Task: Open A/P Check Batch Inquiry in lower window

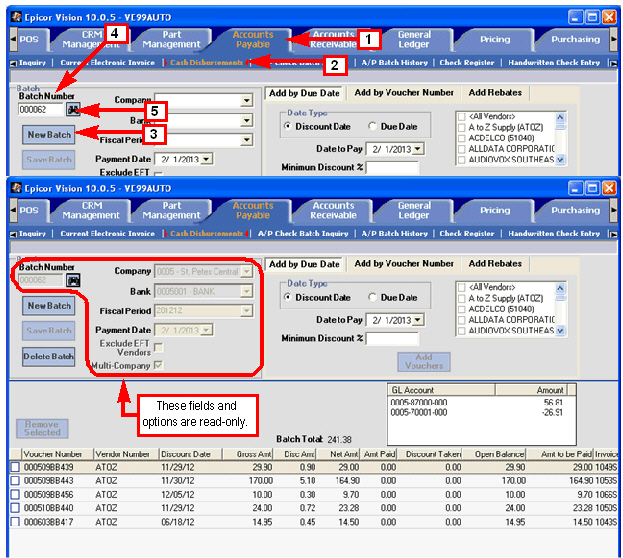Action: point(303,234)
